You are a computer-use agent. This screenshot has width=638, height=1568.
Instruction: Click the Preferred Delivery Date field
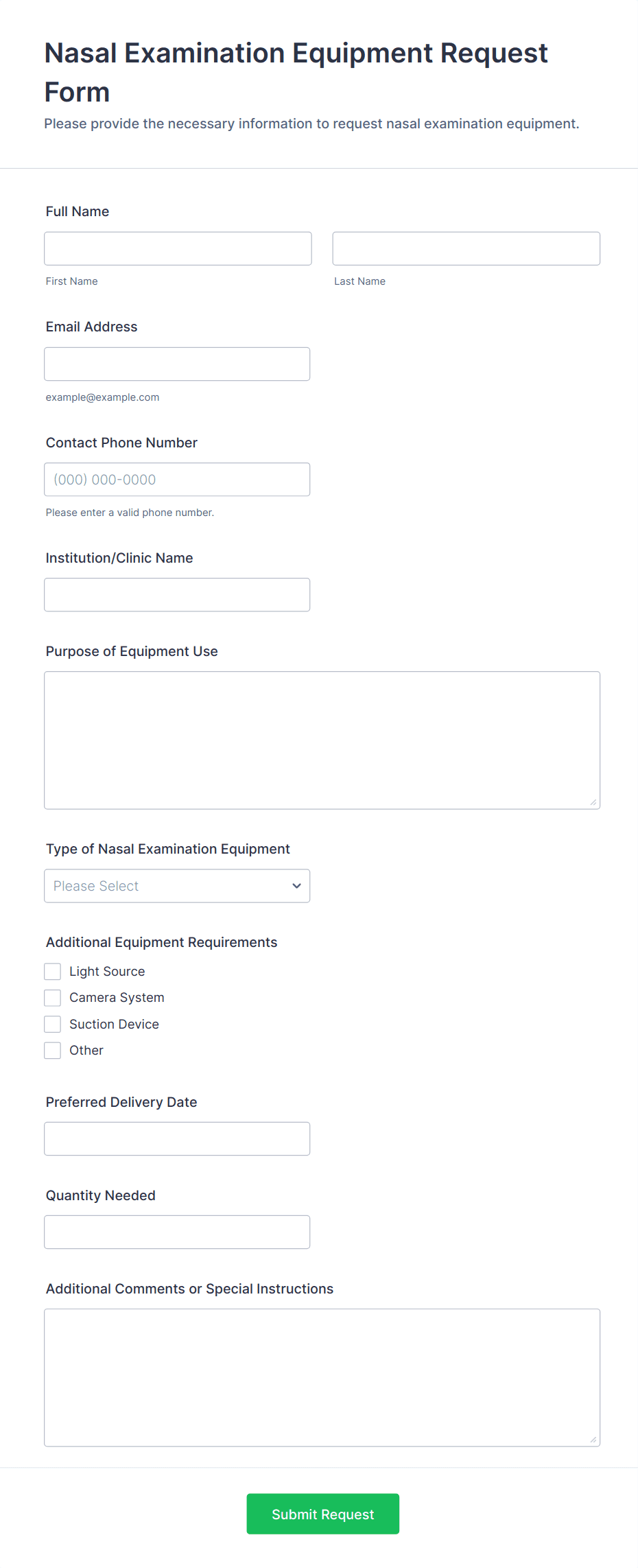click(177, 1139)
